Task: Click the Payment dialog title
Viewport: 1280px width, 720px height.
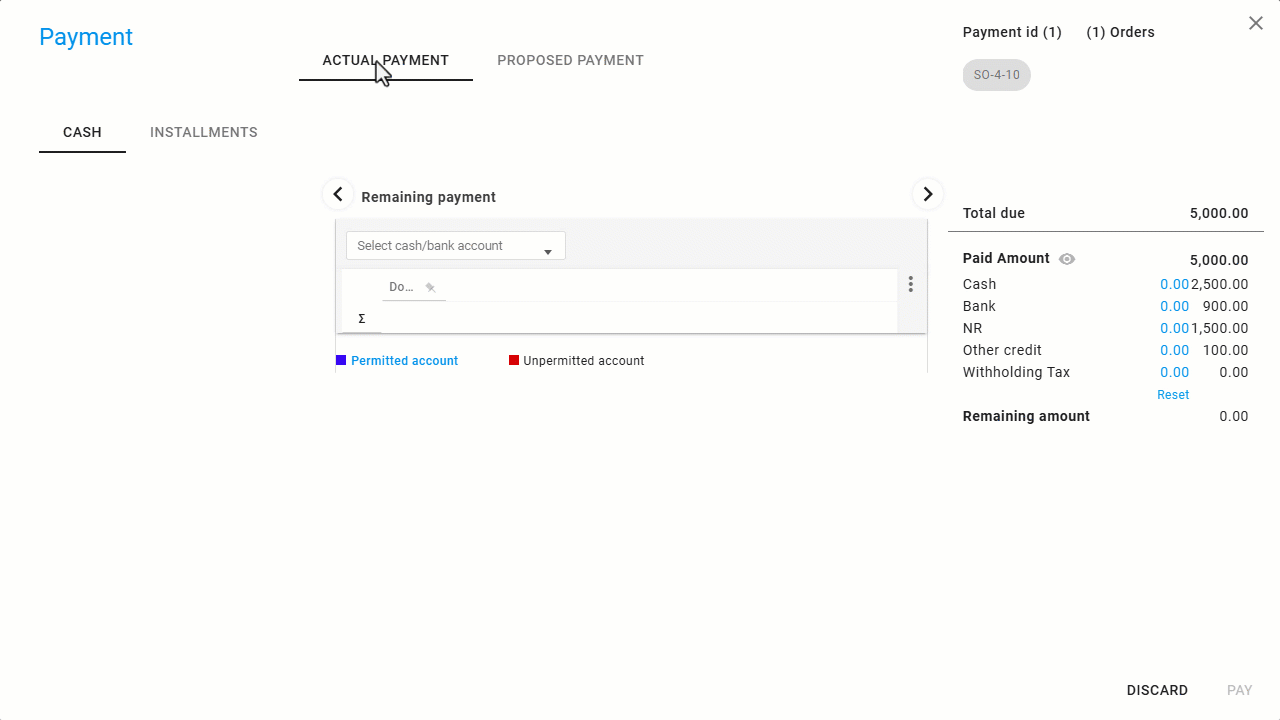Action: click(86, 37)
